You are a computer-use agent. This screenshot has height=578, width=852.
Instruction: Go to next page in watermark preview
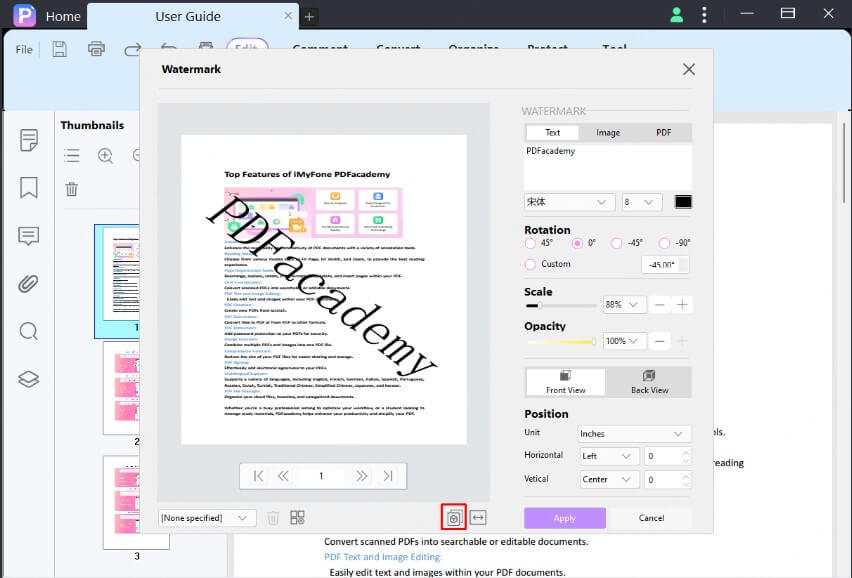pyautogui.click(x=361, y=476)
